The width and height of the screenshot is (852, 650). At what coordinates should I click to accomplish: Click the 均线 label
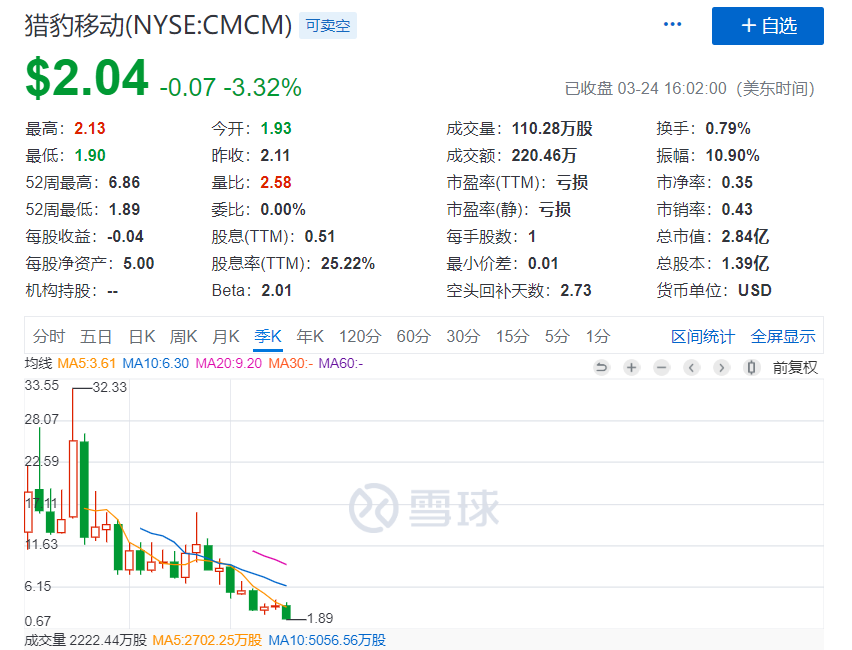coord(38,363)
